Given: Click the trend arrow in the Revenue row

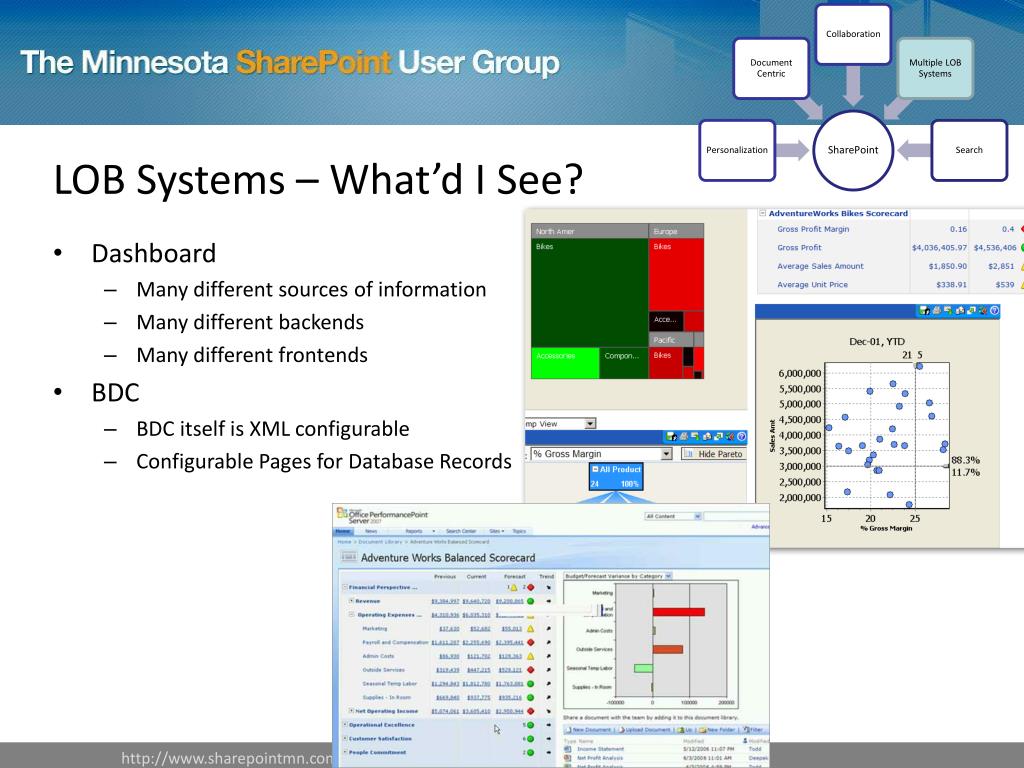Looking at the screenshot, I should (549, 601).
